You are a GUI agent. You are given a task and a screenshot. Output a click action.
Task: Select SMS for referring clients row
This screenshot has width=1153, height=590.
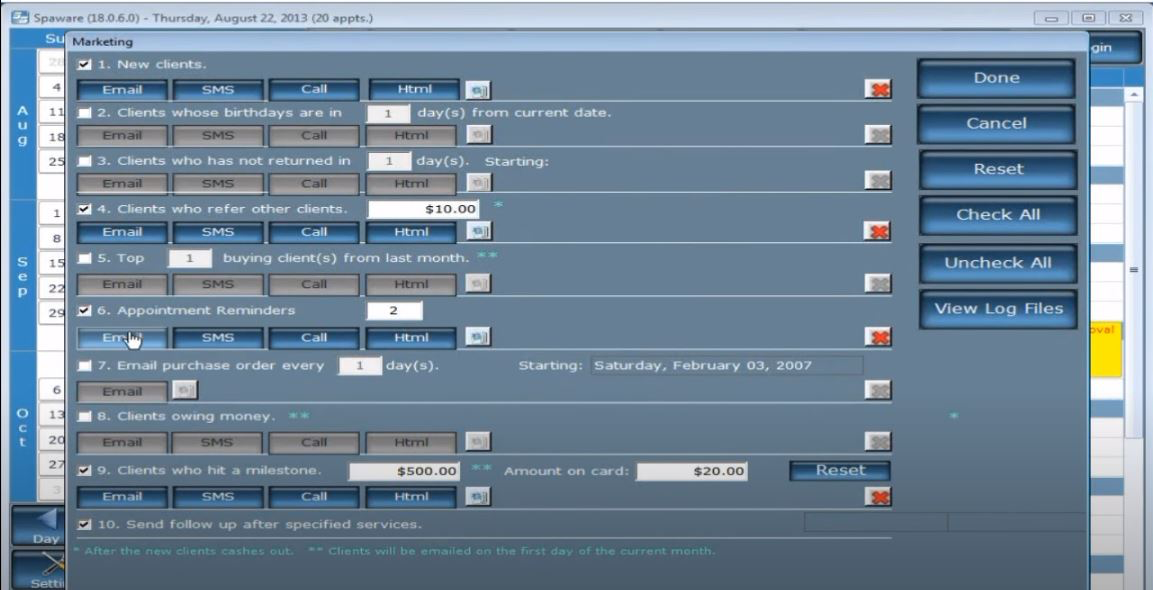point(218,232)
